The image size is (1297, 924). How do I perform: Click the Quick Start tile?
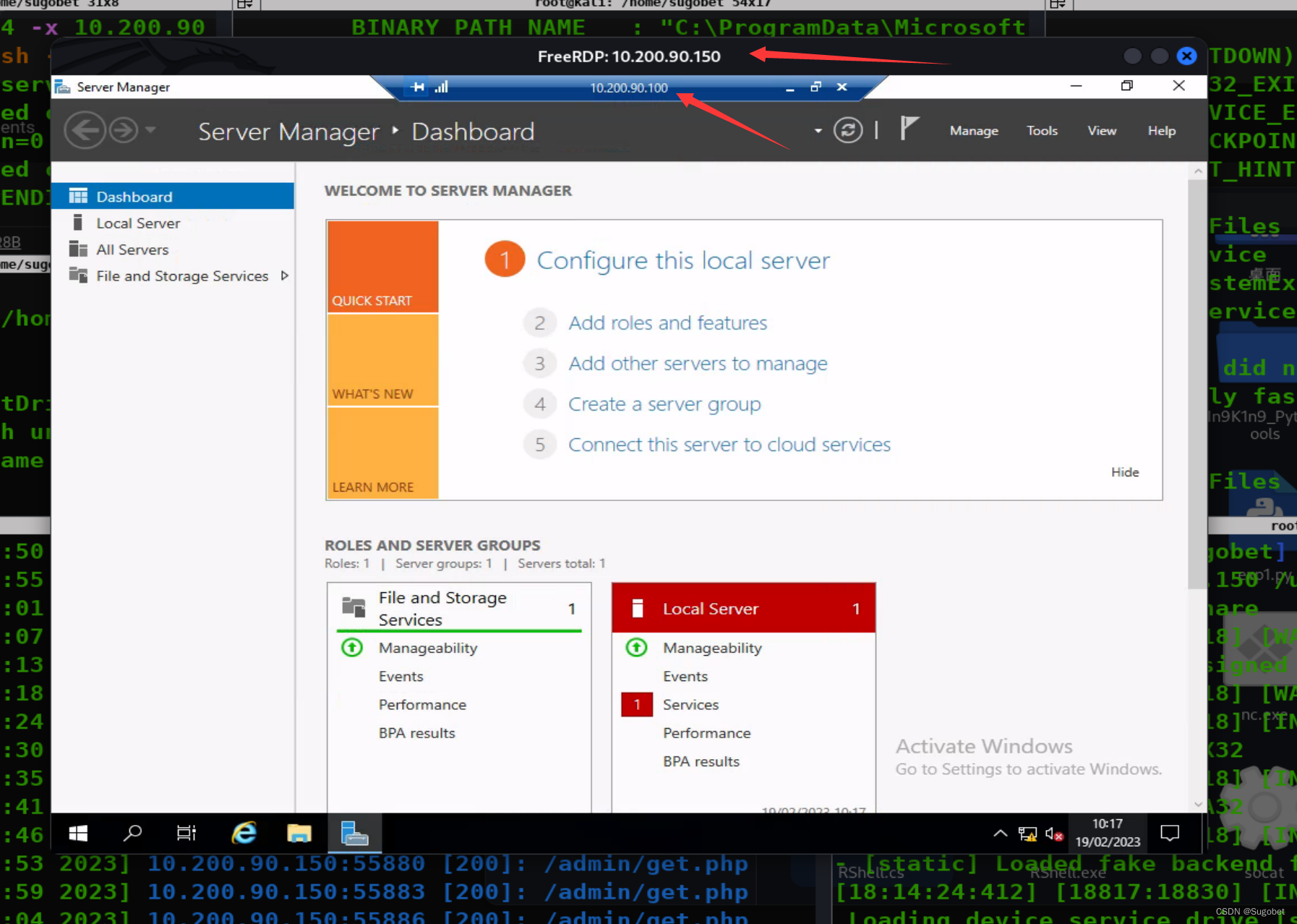point(382,266)
